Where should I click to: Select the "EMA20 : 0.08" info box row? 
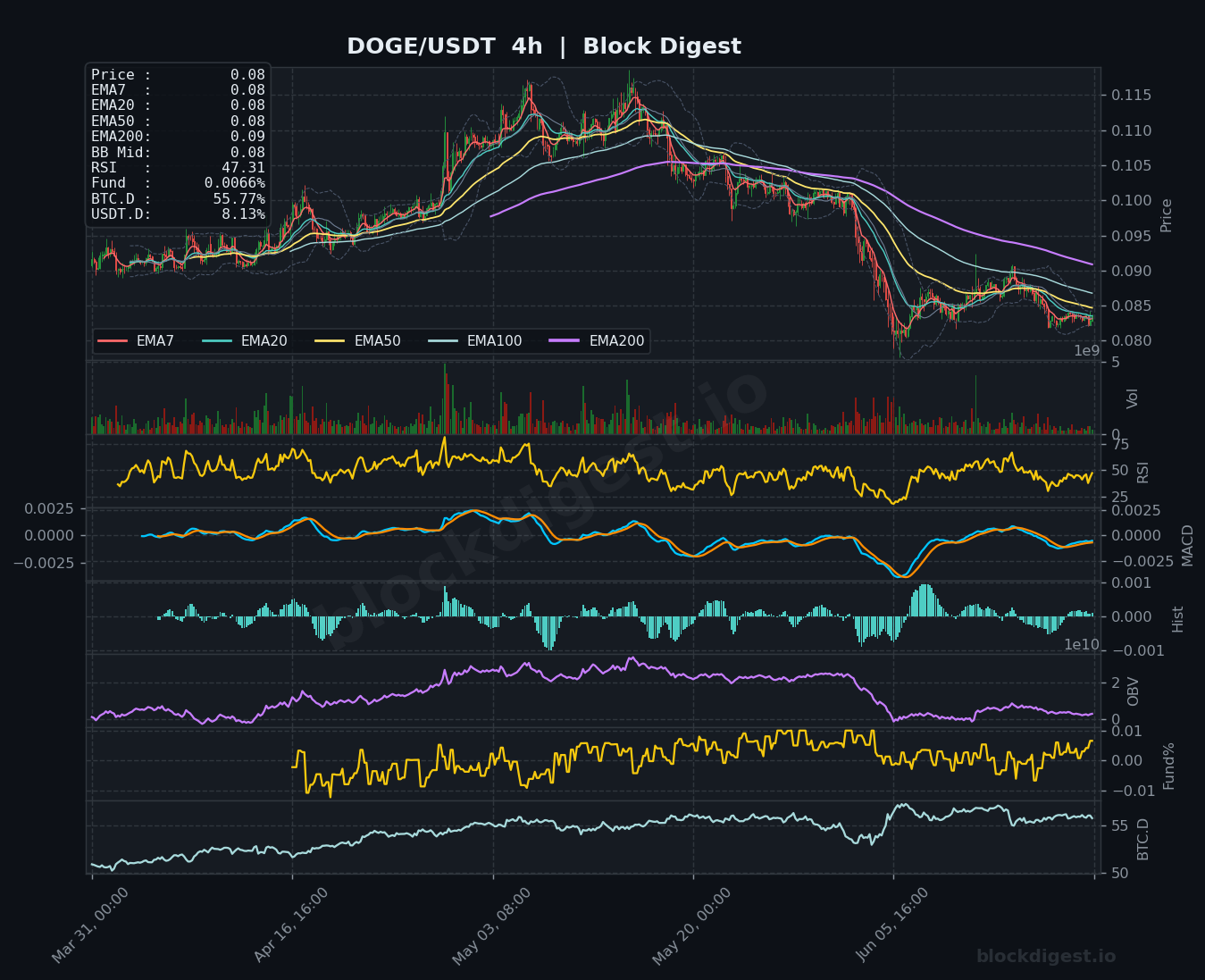(x=178, y=105)
